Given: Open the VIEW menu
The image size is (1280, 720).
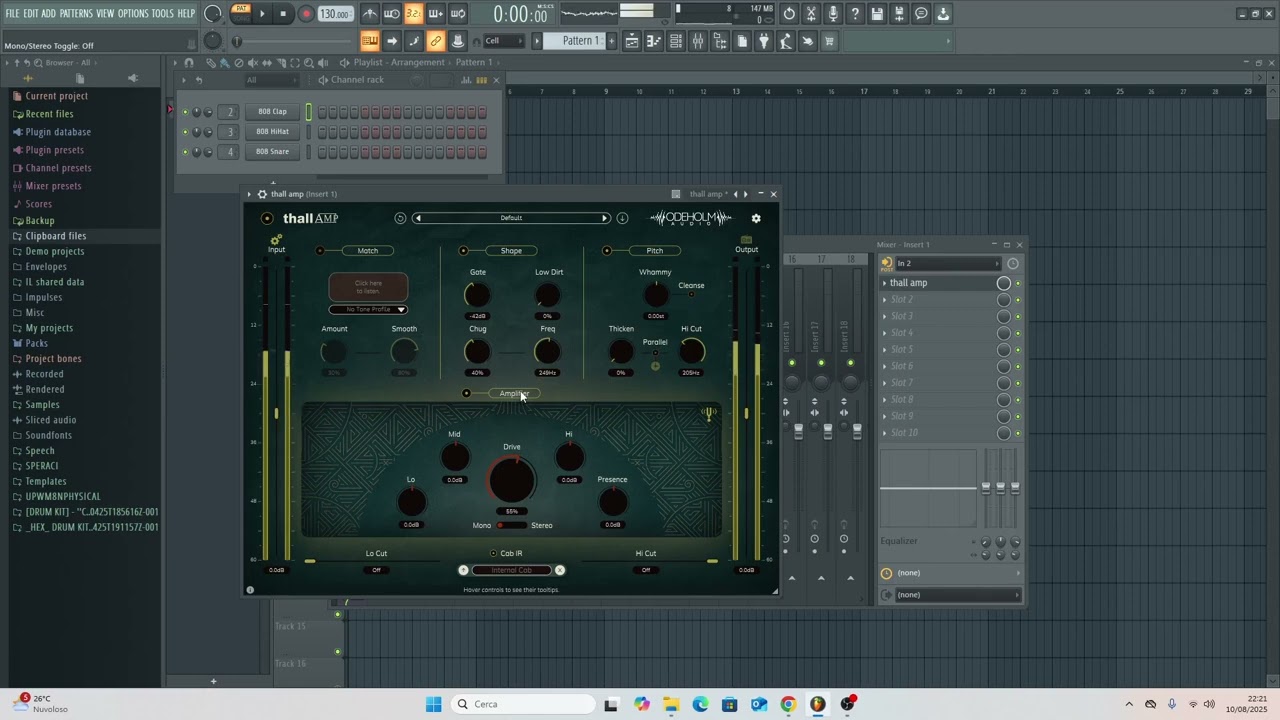Looking at the screenshot, I should pos(105,13).
